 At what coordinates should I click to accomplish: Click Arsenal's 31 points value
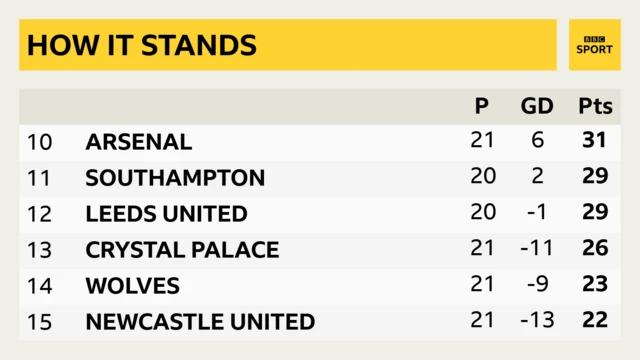(x=594, y=140)
